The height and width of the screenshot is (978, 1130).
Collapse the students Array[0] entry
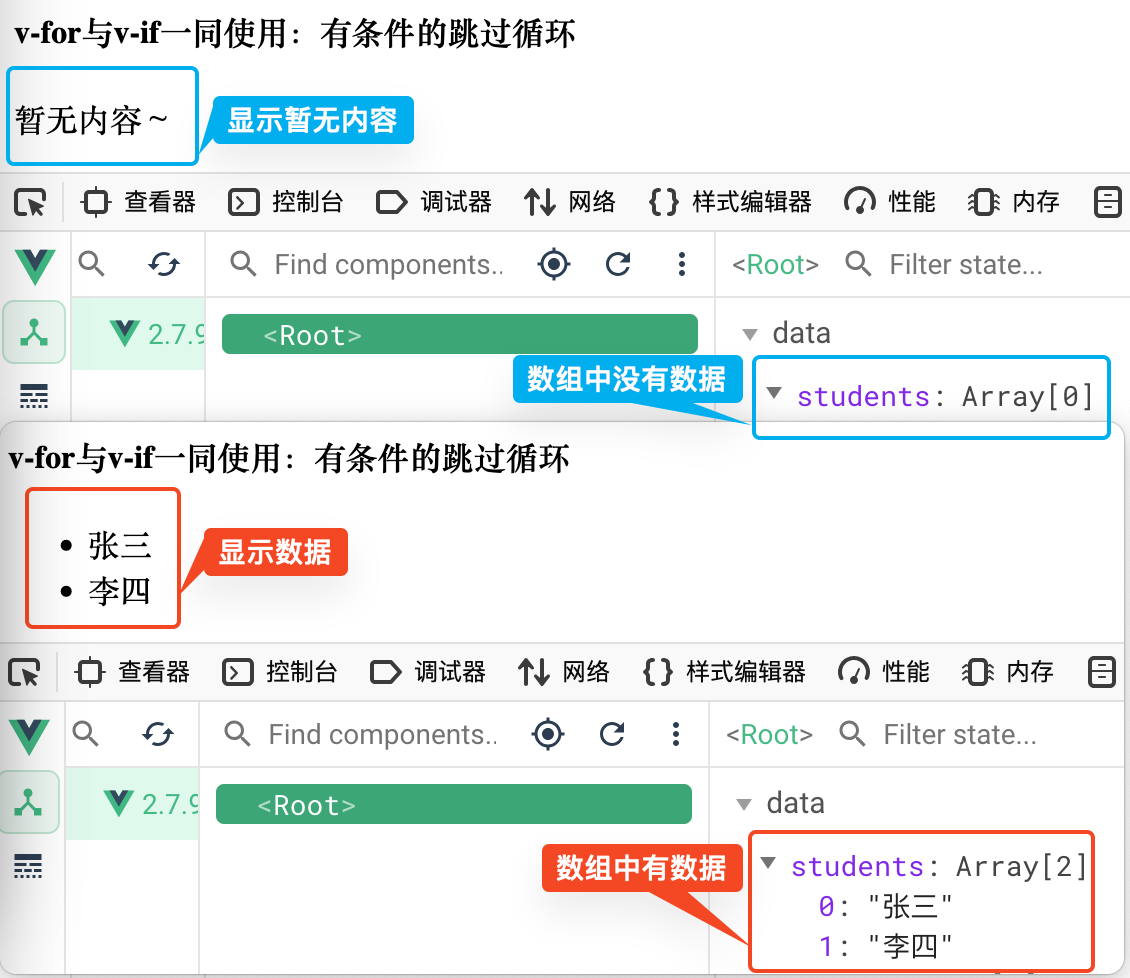tap(773, 393)
